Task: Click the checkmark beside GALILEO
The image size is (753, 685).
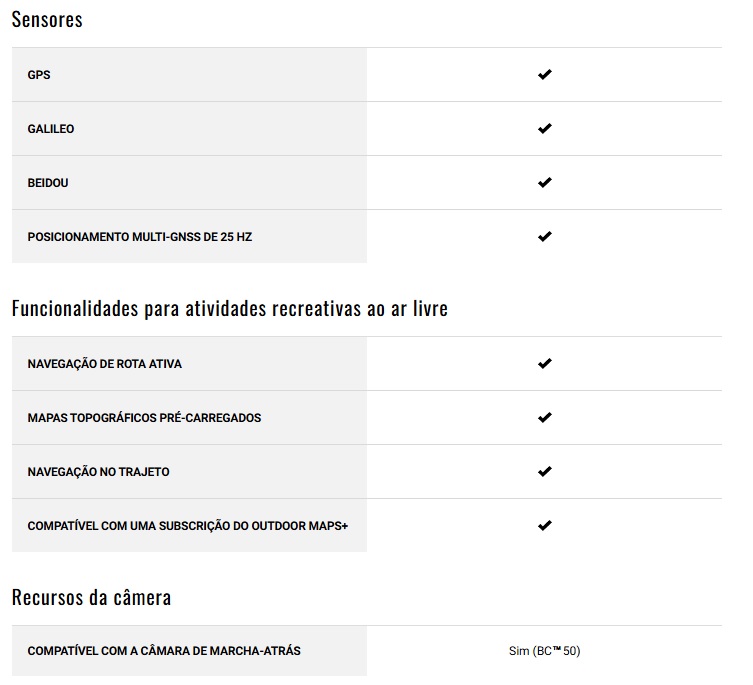Action: [x=544, y=129]
